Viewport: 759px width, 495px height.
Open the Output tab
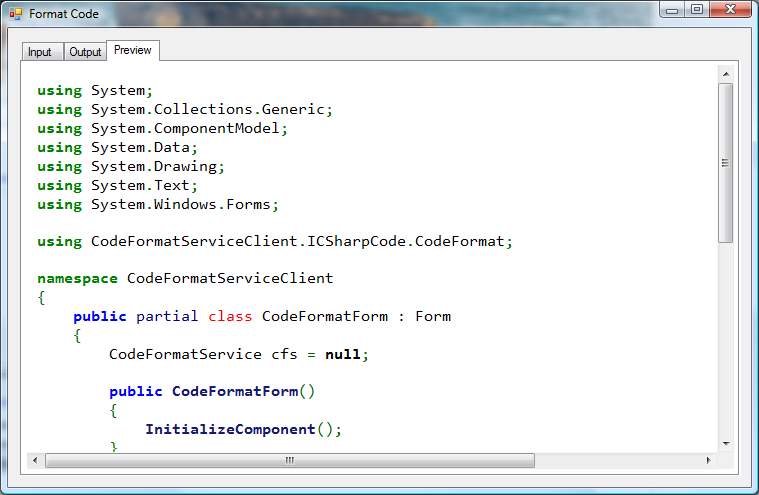[85, 52]
